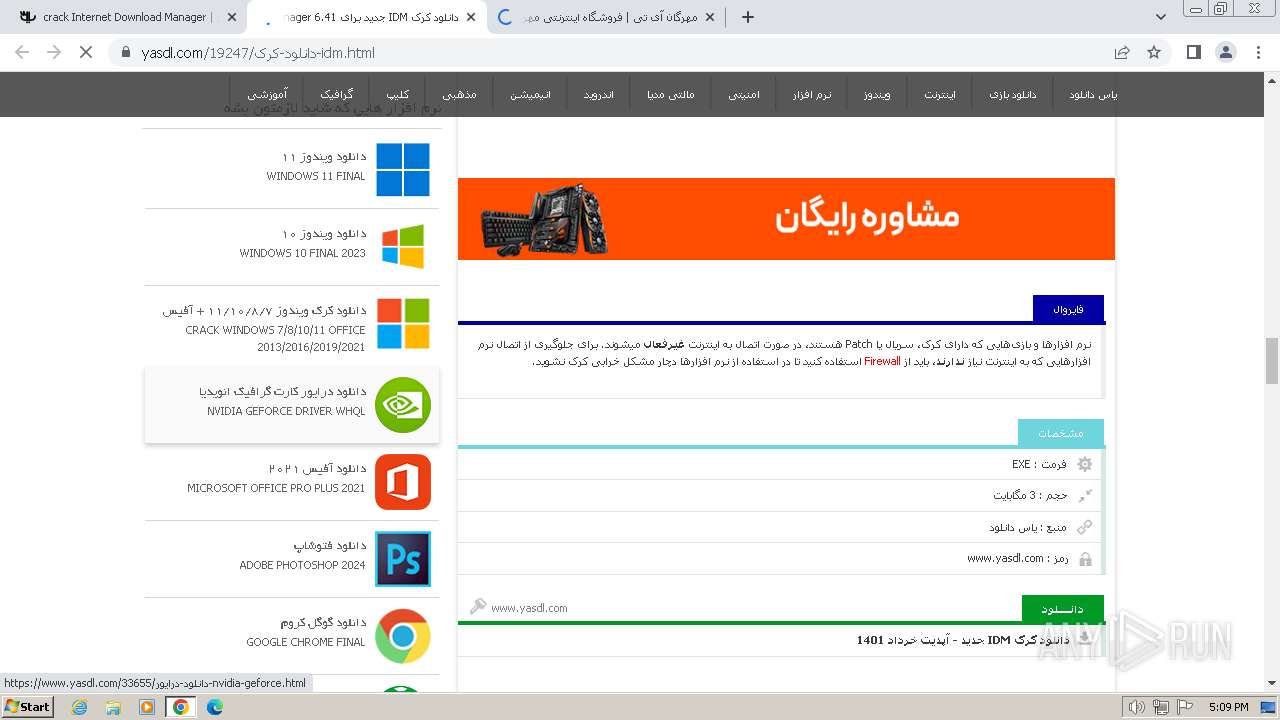Click the free consultation orange banner
This screenshot has height=720, width=1280.
click(786, 219)
